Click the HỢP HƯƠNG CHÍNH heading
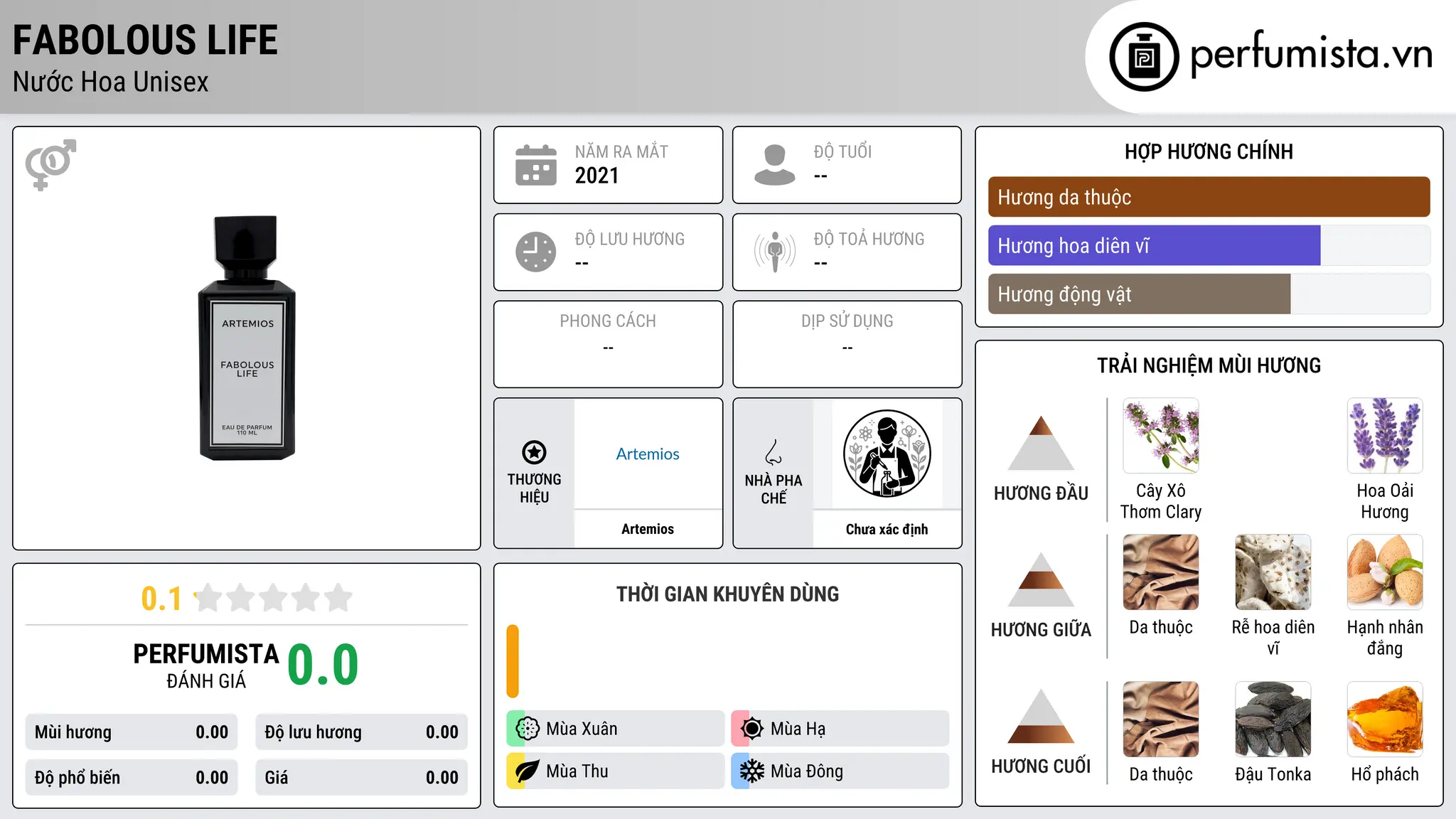This screenshot has width=1456, height=819. tap(1209, 151)
